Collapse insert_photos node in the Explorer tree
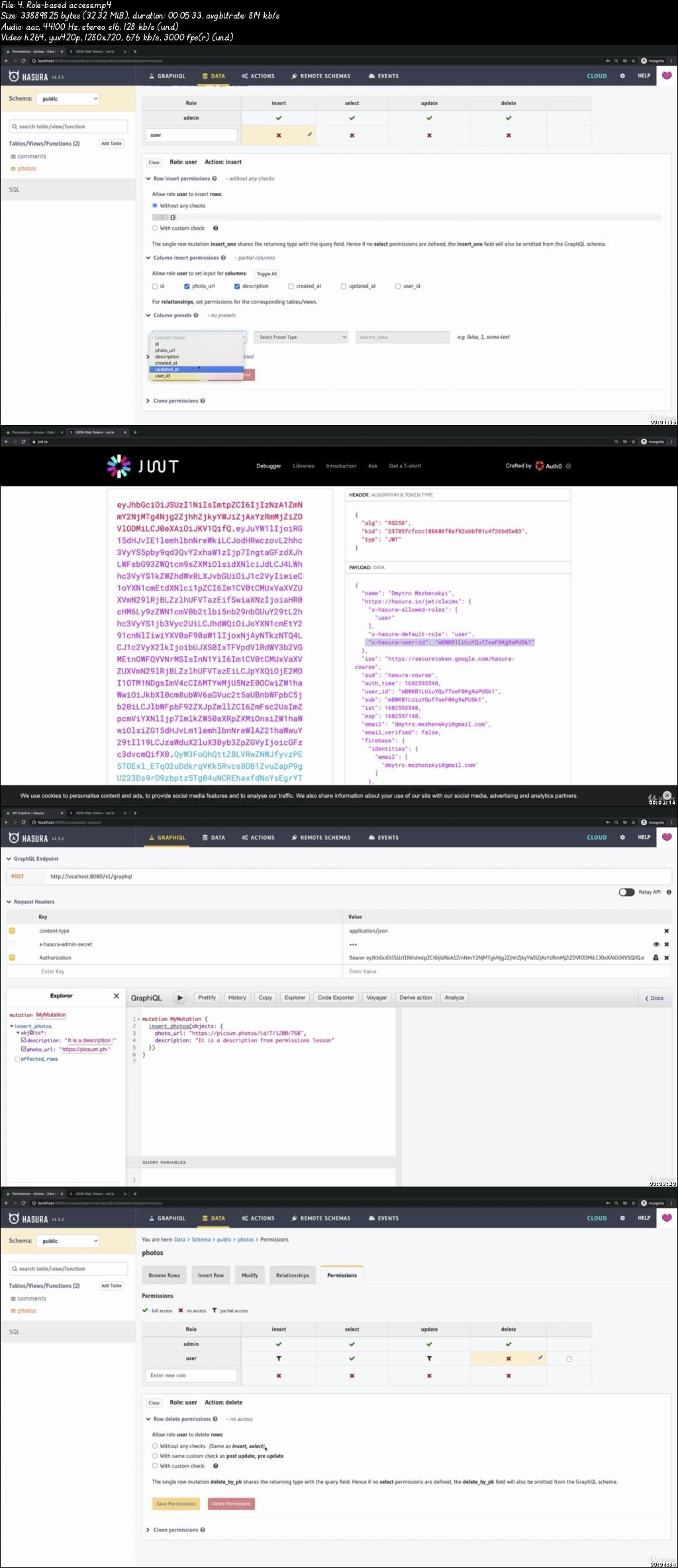 click(x=12, y=1026)
